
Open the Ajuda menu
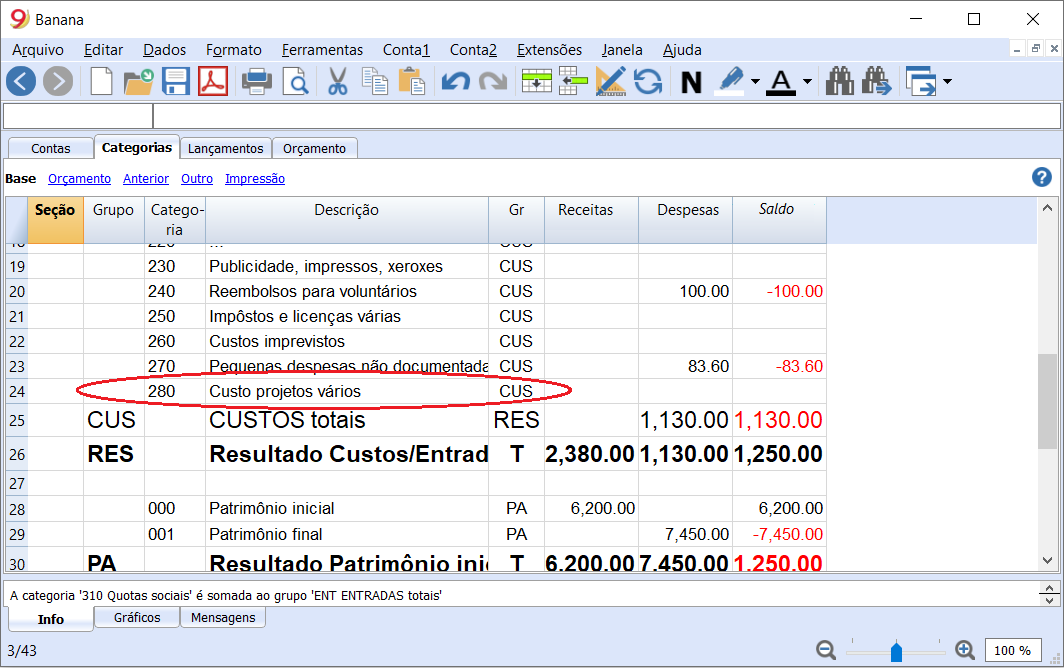pyautogui.click(x=682, y=50)
